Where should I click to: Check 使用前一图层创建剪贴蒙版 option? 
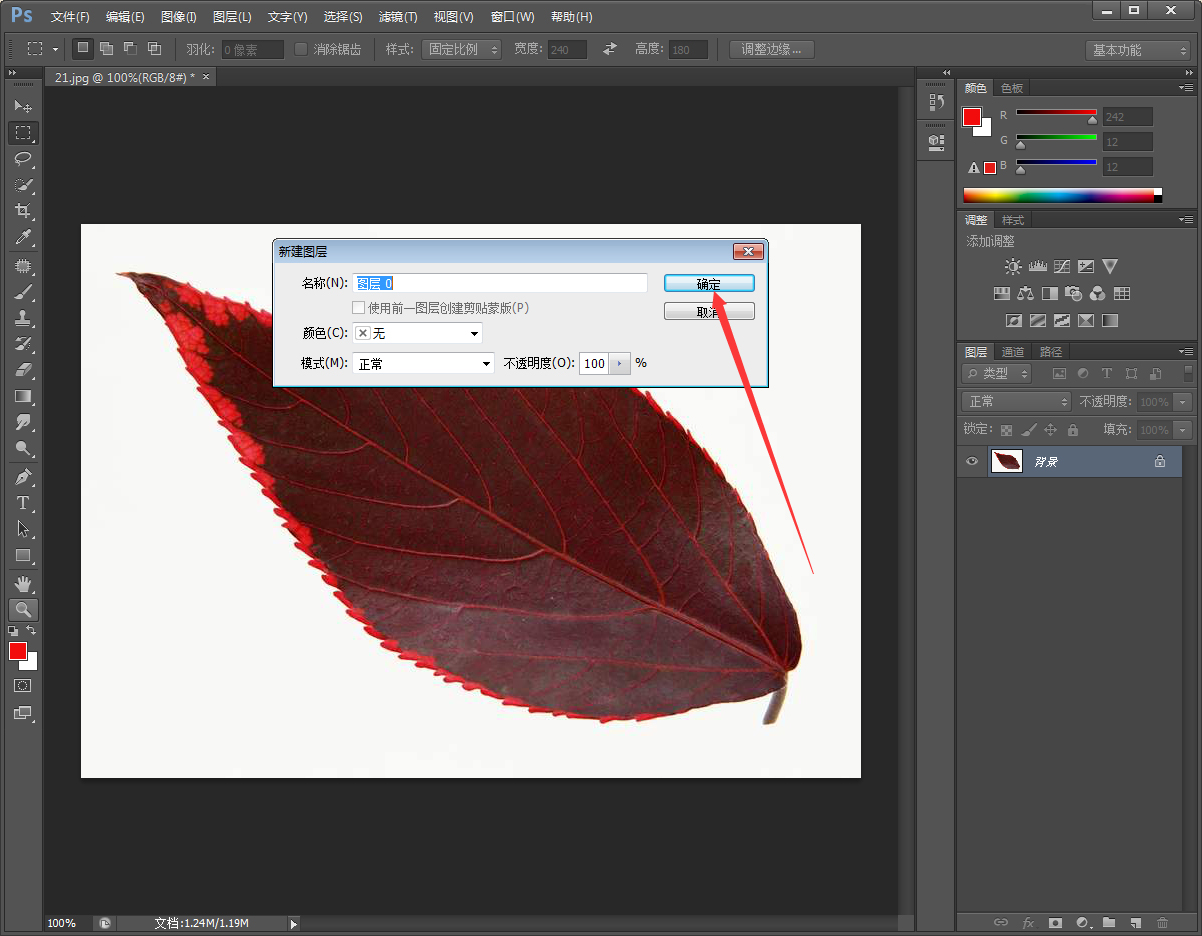359,308
